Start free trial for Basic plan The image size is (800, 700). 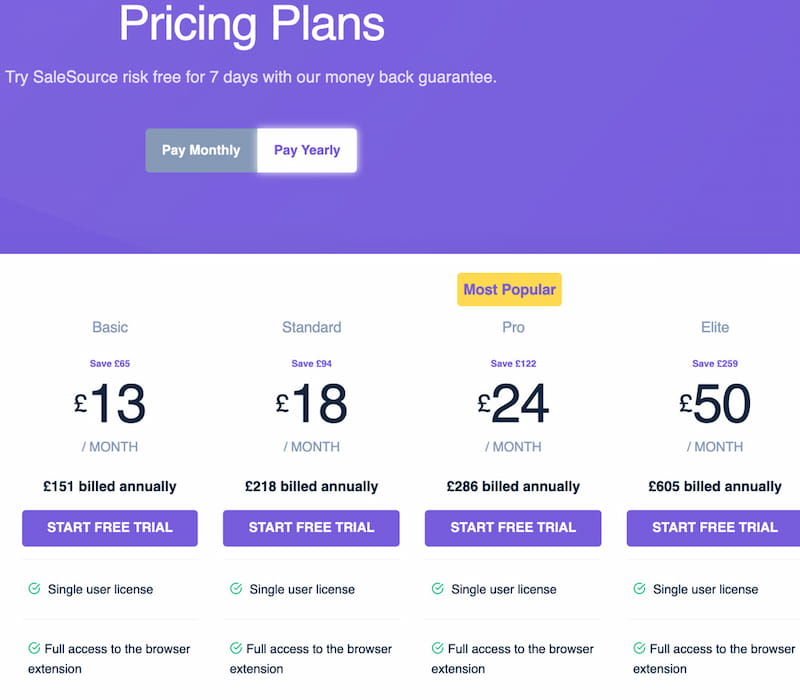click(x=110, y=527)
